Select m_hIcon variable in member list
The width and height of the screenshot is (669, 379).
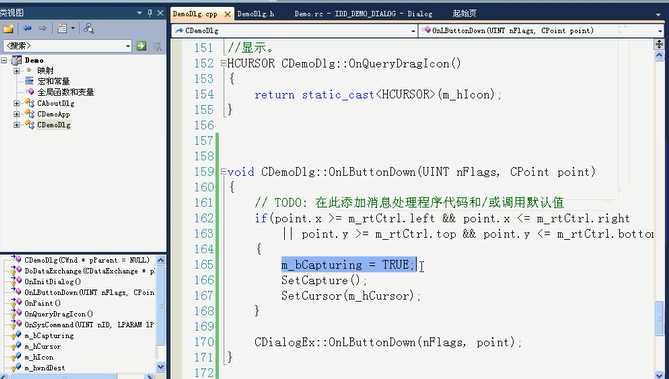click(x=39, y=357)
